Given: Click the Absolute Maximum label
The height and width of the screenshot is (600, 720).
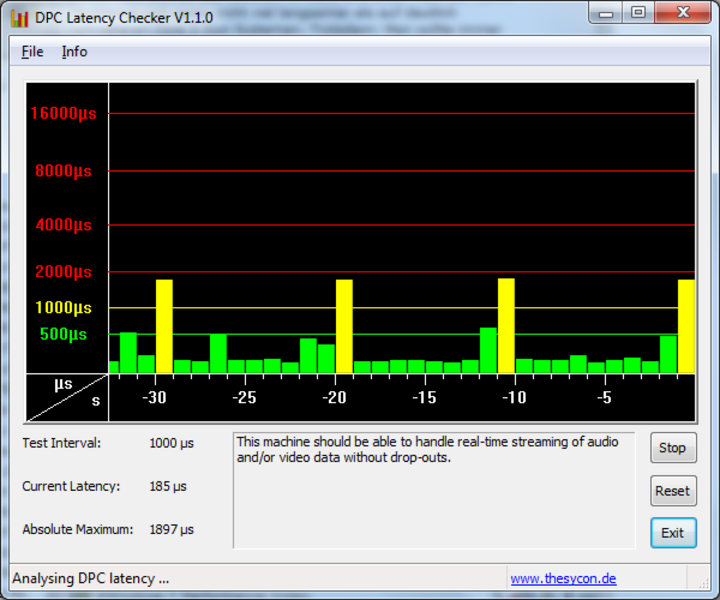Looking at the screenshot, I should pyautogui.click(x=78, y=529).
